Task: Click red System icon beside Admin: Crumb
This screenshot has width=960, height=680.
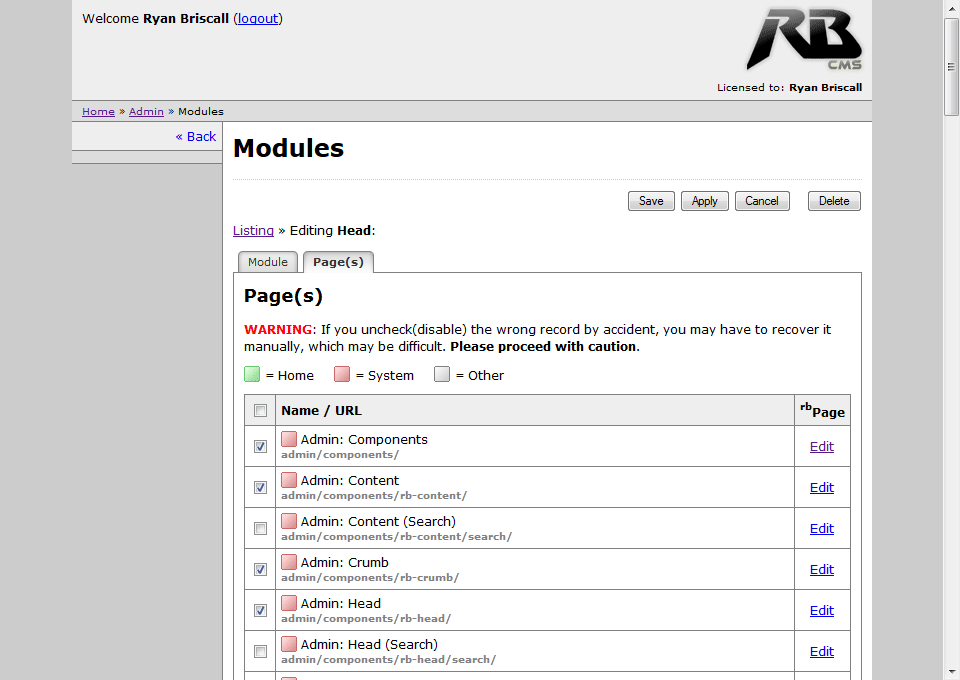Action: point(289,562)
